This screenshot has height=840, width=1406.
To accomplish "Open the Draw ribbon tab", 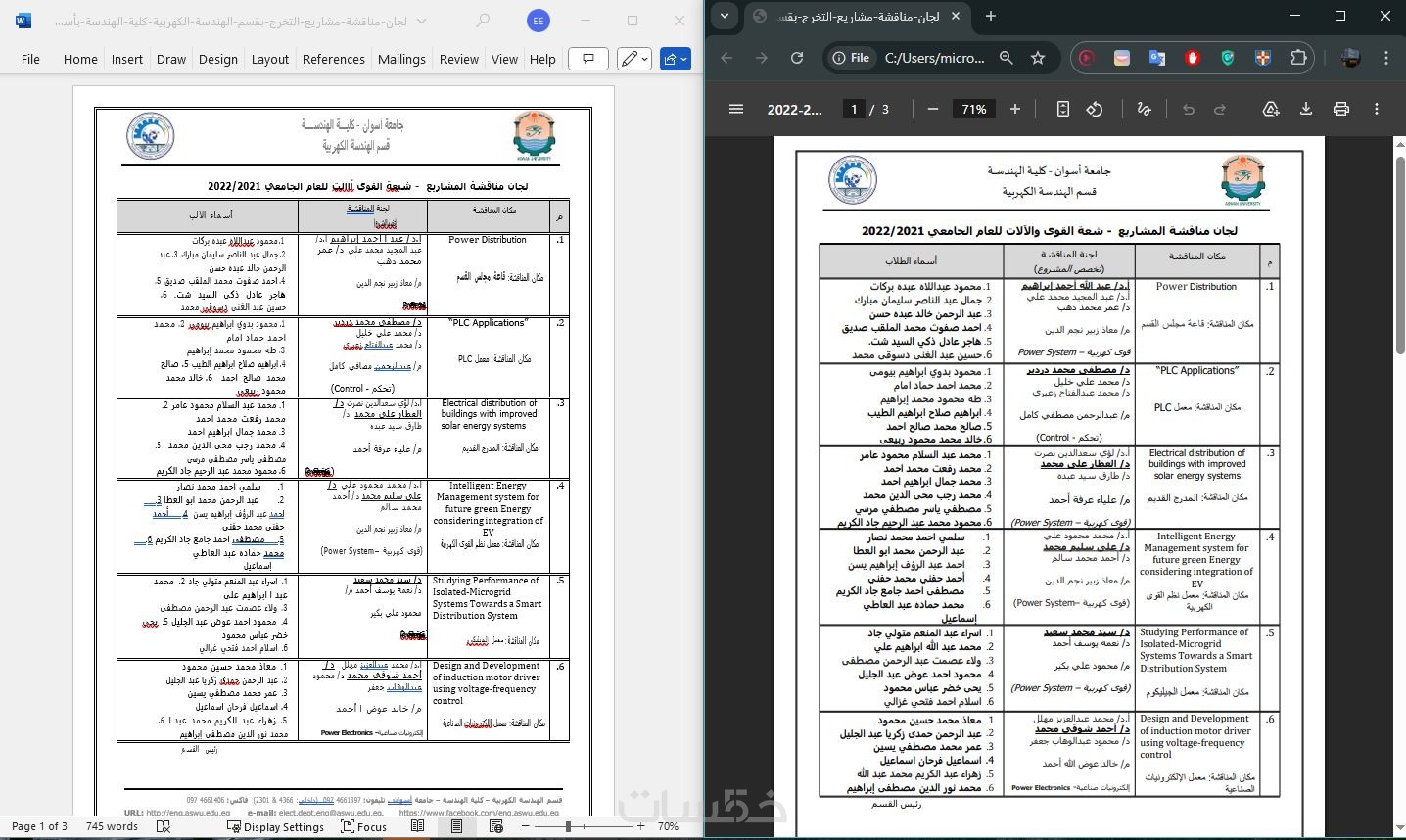I will (x=171, y=59).
